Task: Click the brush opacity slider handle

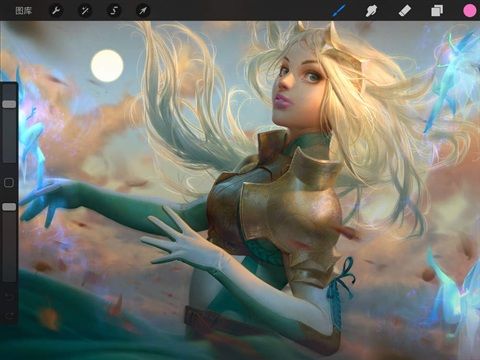Action: pyautogui.click(x=9, y=207)
